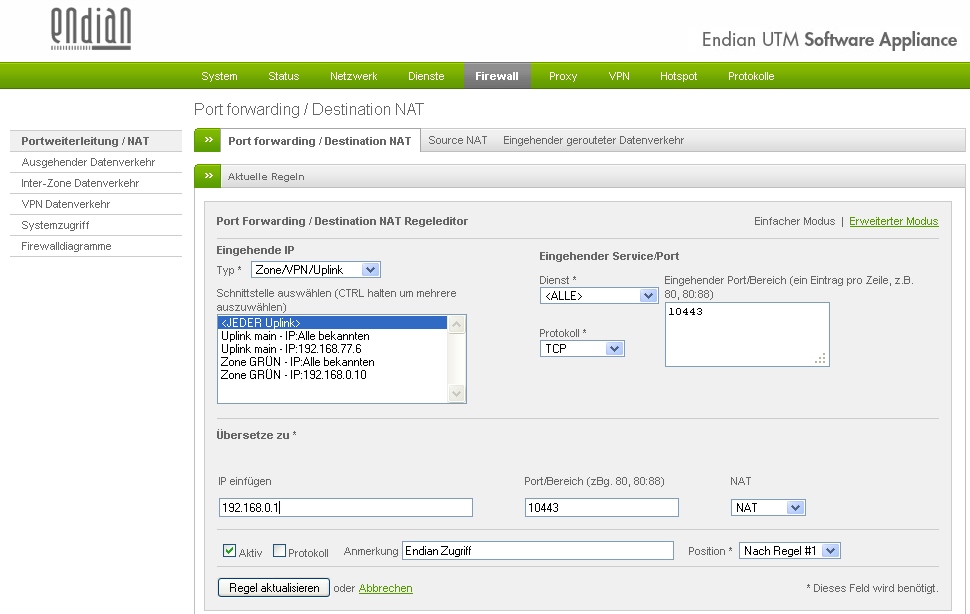Open the Typ dropdown Zone/VPN/Uplink
The height and width of the screenshot is (614, 970).
[x=316, y=269]
